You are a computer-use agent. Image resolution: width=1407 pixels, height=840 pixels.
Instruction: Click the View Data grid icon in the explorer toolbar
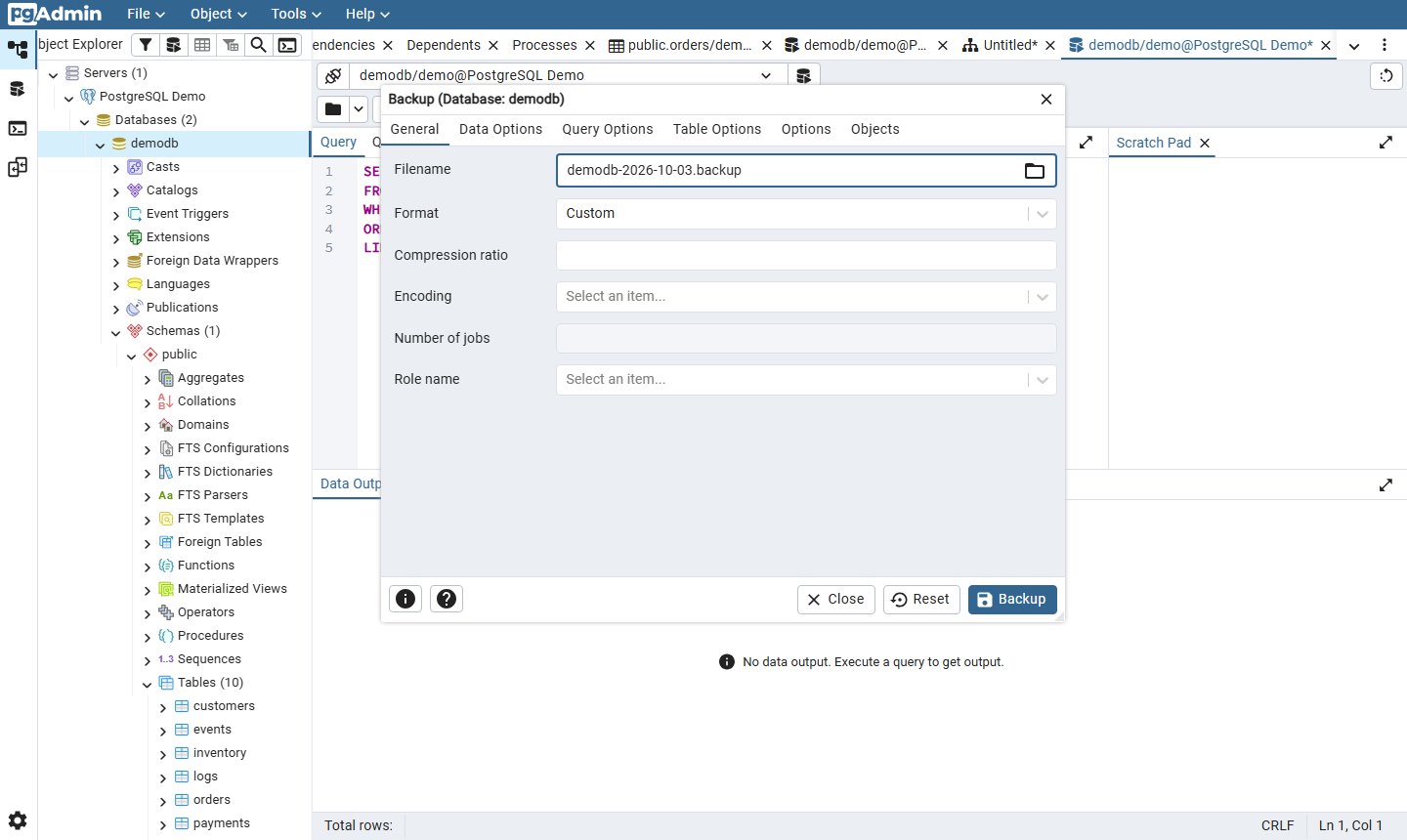coord(202,45)
